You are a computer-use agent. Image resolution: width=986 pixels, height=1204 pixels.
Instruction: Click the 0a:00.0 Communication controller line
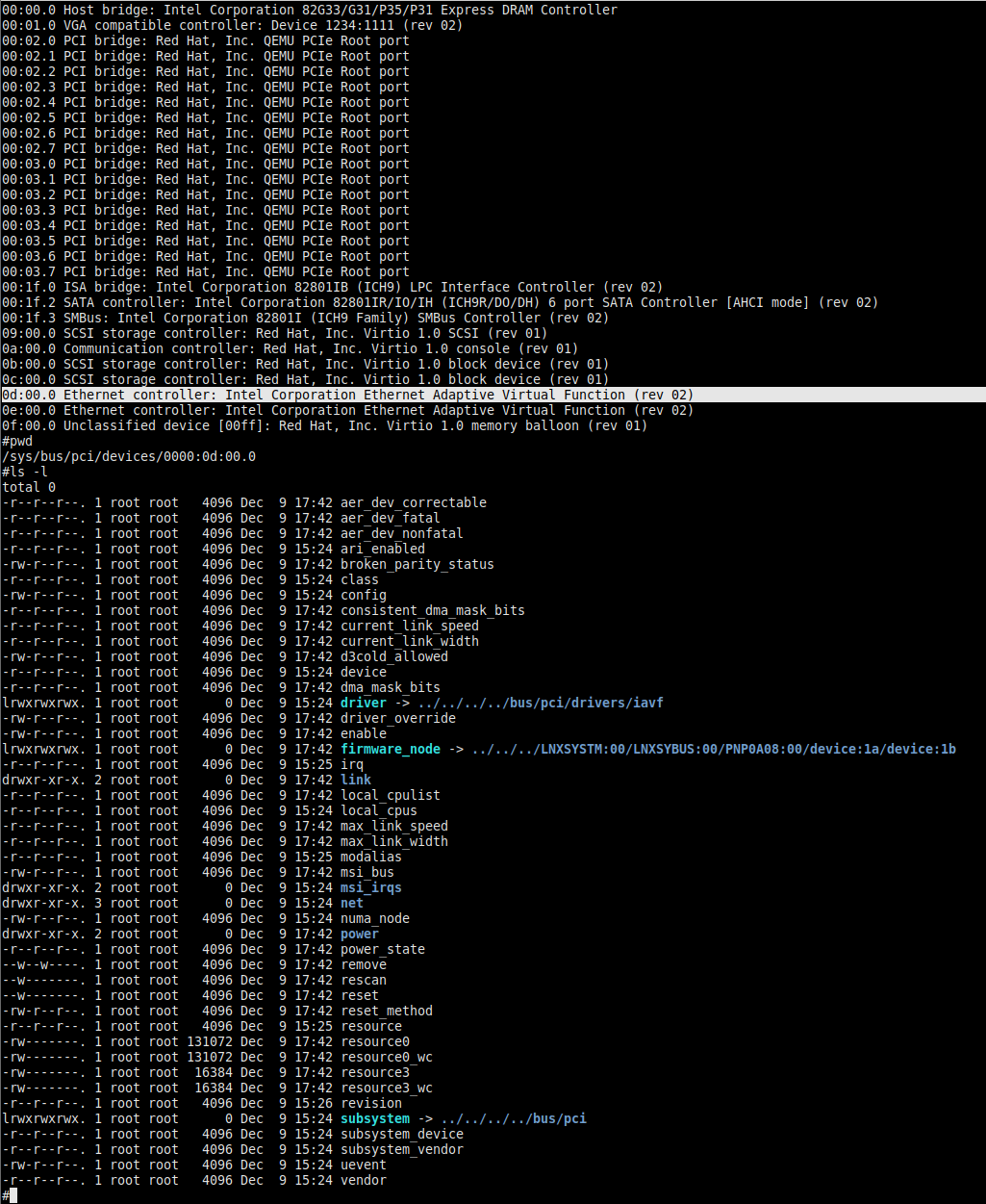tap(291, 348)
